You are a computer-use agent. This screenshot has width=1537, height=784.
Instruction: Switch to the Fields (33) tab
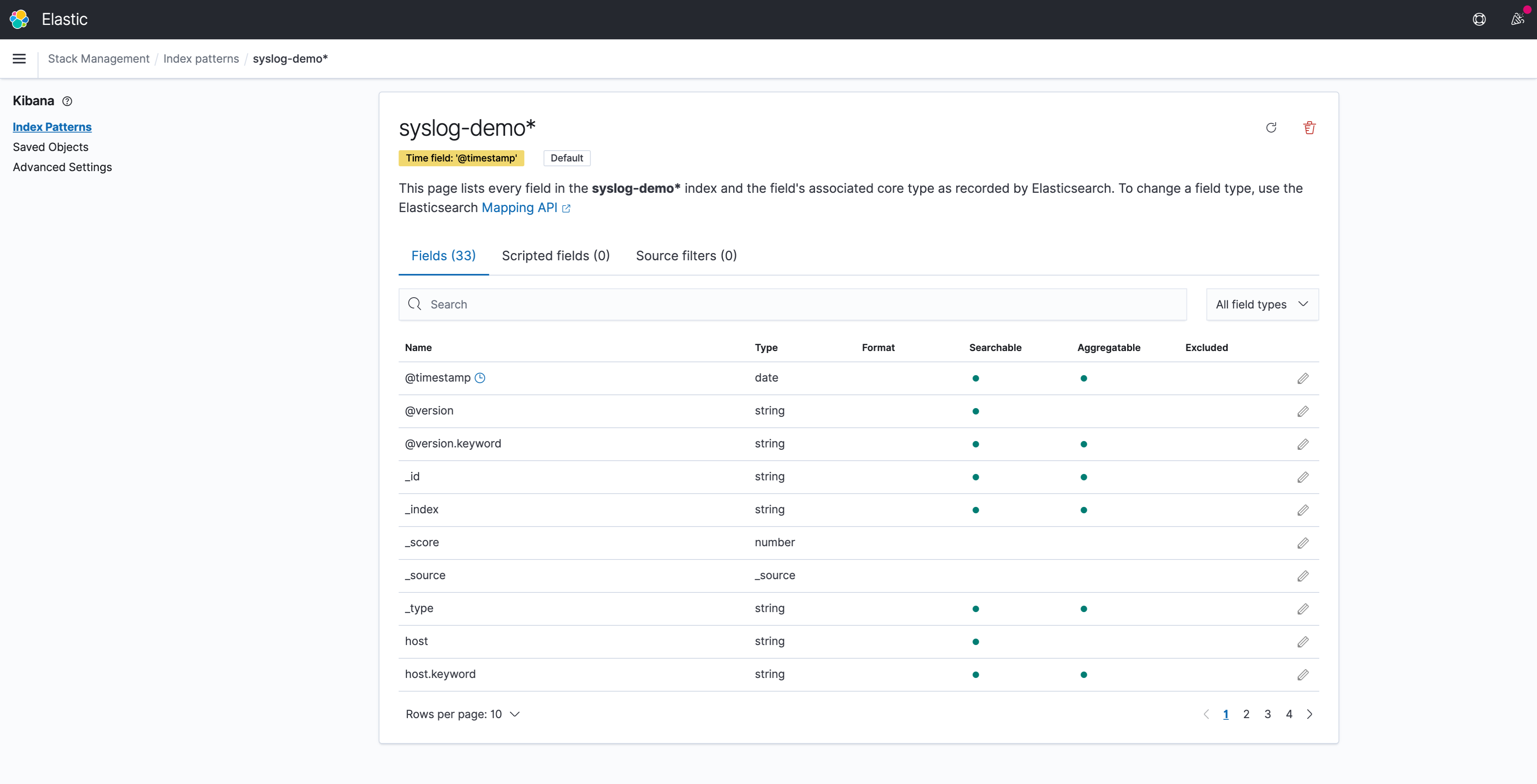443,256
